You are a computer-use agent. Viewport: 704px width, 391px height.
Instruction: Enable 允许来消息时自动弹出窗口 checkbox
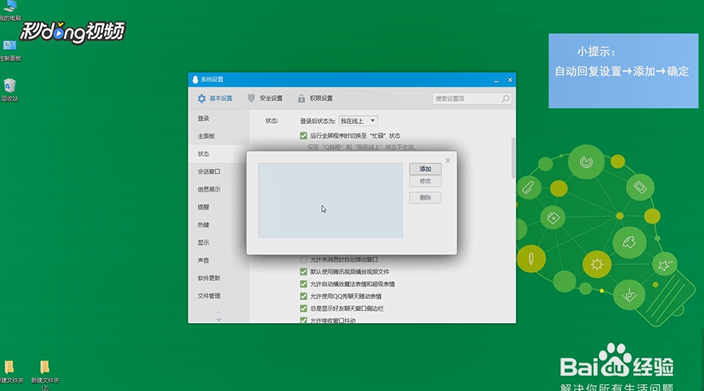click(304, 259)
